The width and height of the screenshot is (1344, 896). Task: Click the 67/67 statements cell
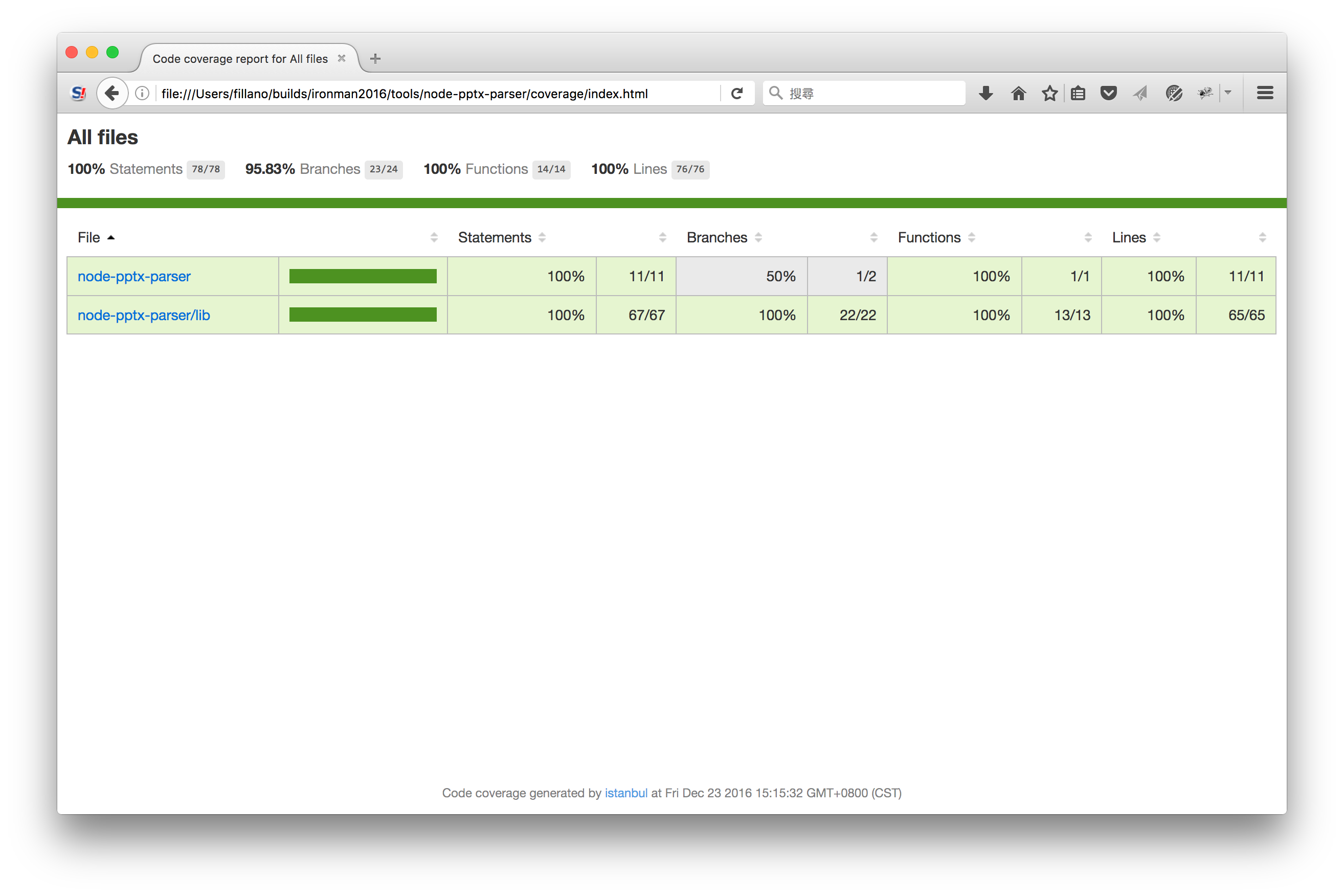[x=636, y=315]
